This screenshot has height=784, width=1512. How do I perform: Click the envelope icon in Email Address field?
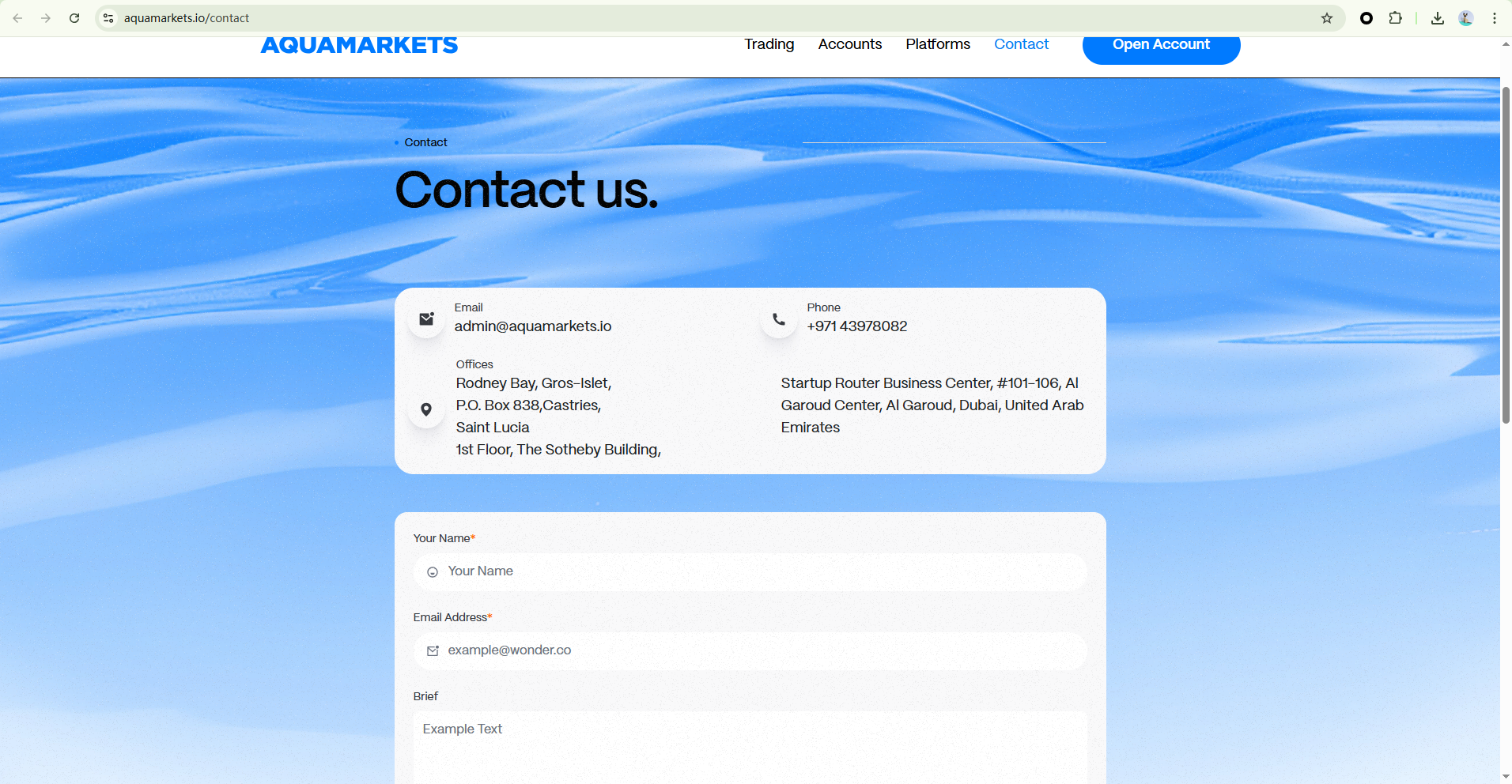pyautogui.click(x=433, y=651)
